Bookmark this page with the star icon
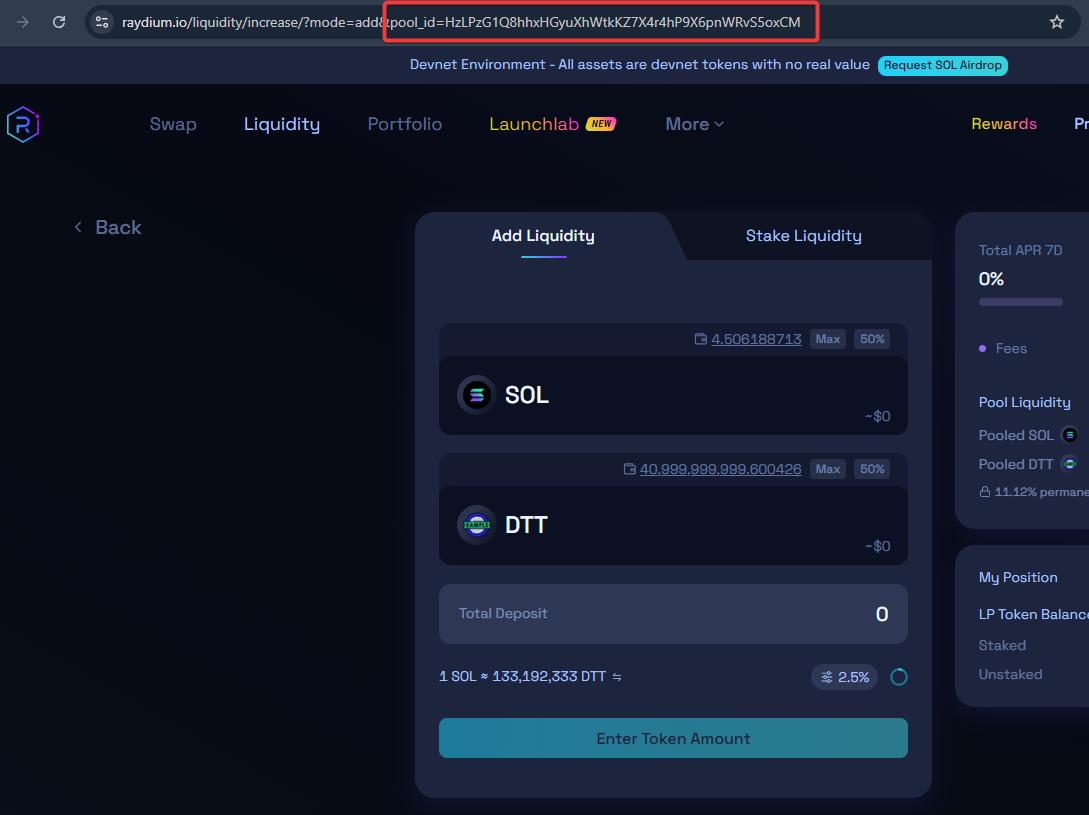This screenshot has width=1089, height=815. pyautogui.click(x=1057, y=22)
